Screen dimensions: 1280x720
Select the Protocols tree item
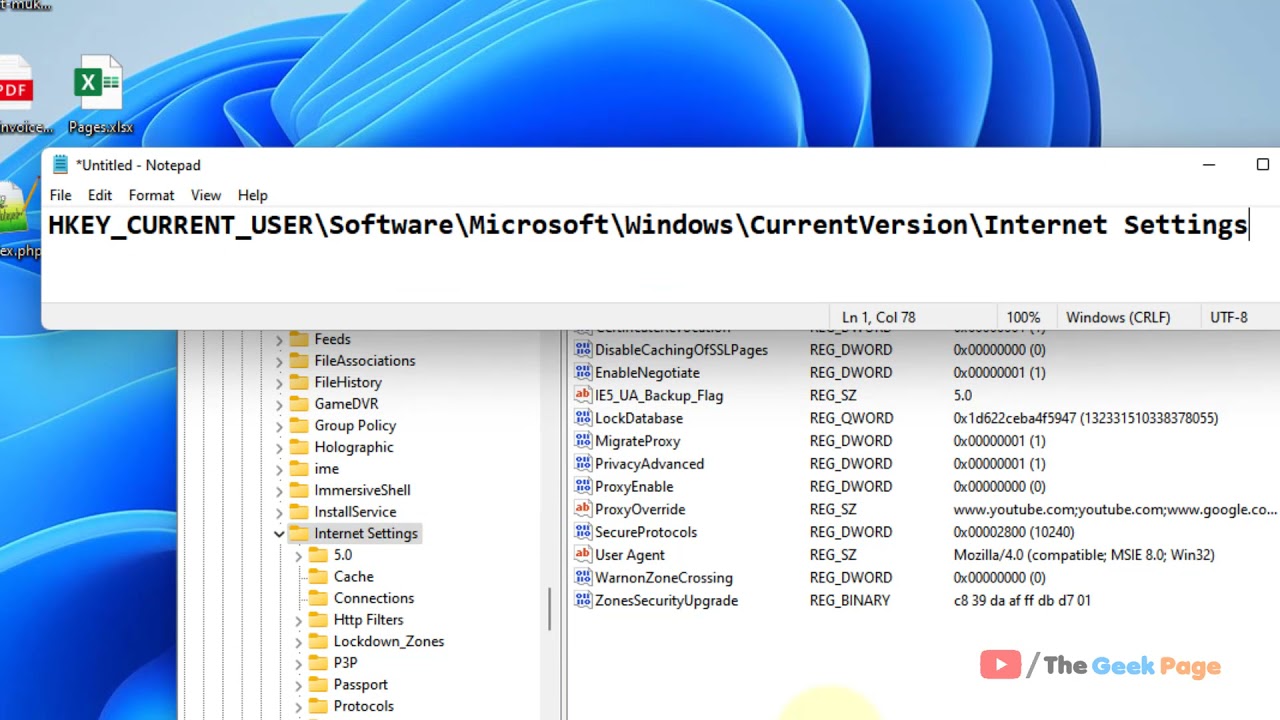(x=363, y=706)
